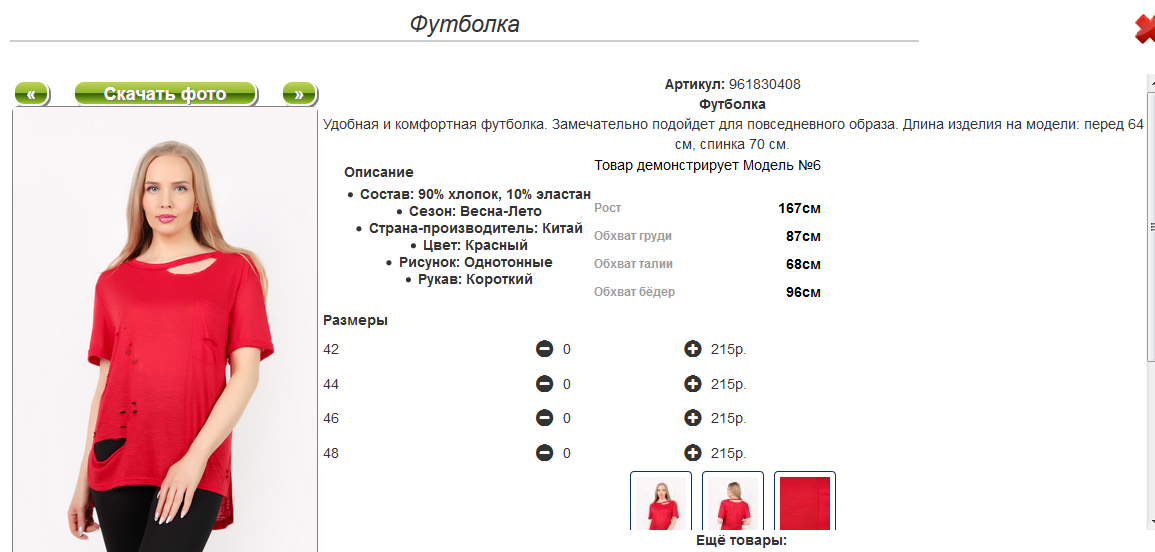Viewport: 1155px width, 552px height.
Task: Click the Размеры section heading
Action: (x=355, y=320)
